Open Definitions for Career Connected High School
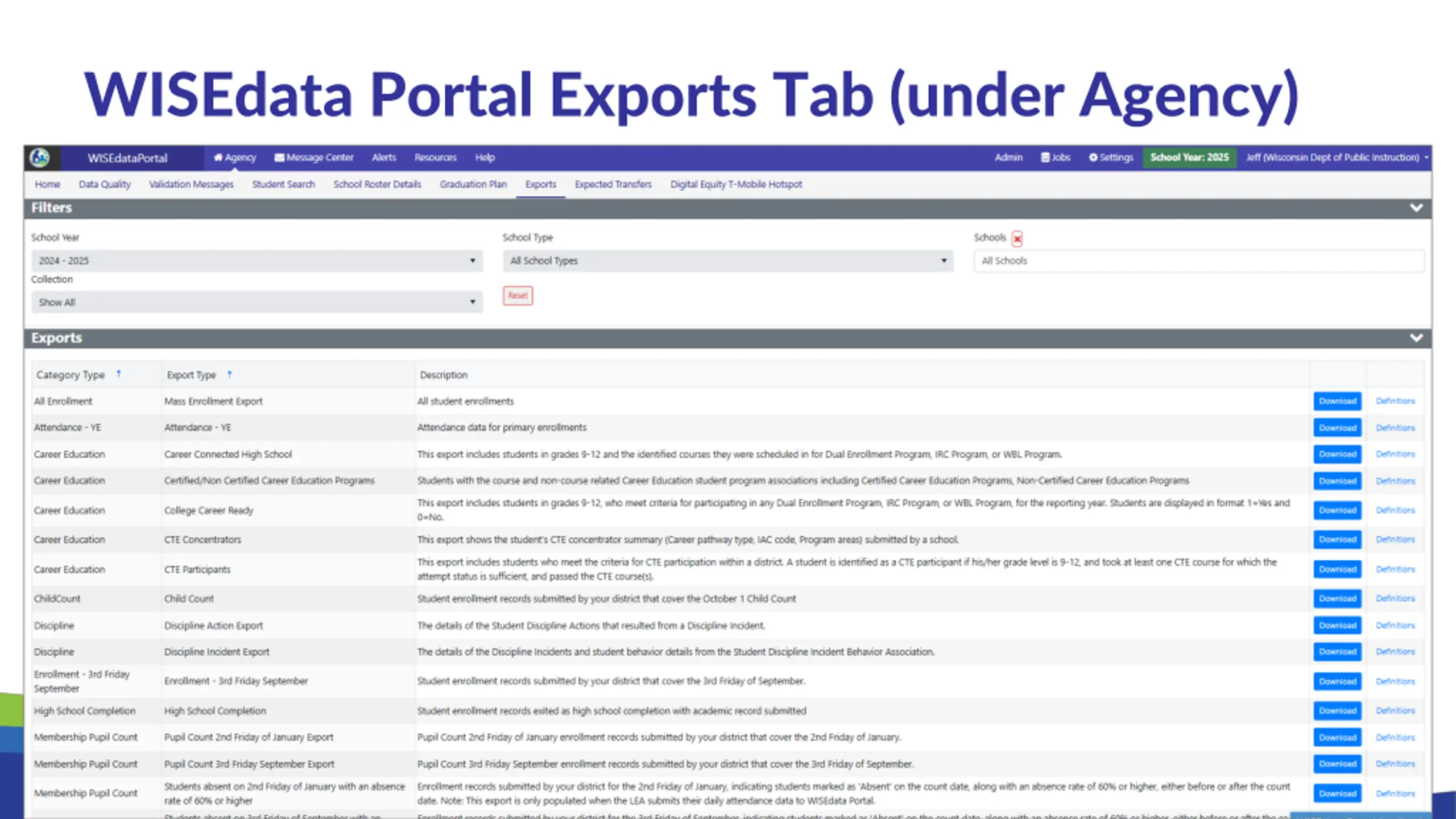Viewport: 1456px width, 819px height. pos(1395,454)
